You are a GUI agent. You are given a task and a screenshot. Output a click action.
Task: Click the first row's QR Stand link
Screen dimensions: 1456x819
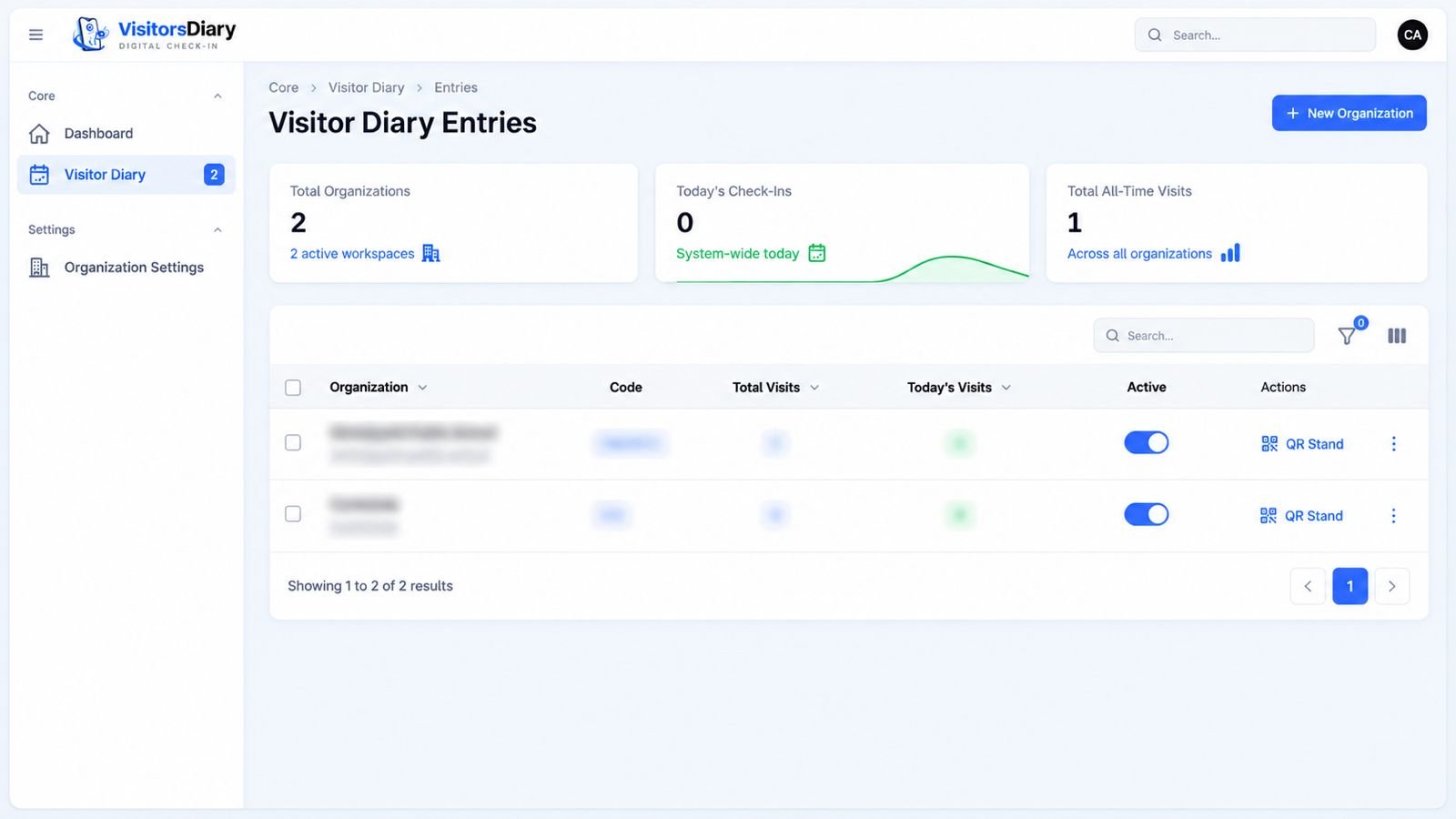[x=1302, y=444]
